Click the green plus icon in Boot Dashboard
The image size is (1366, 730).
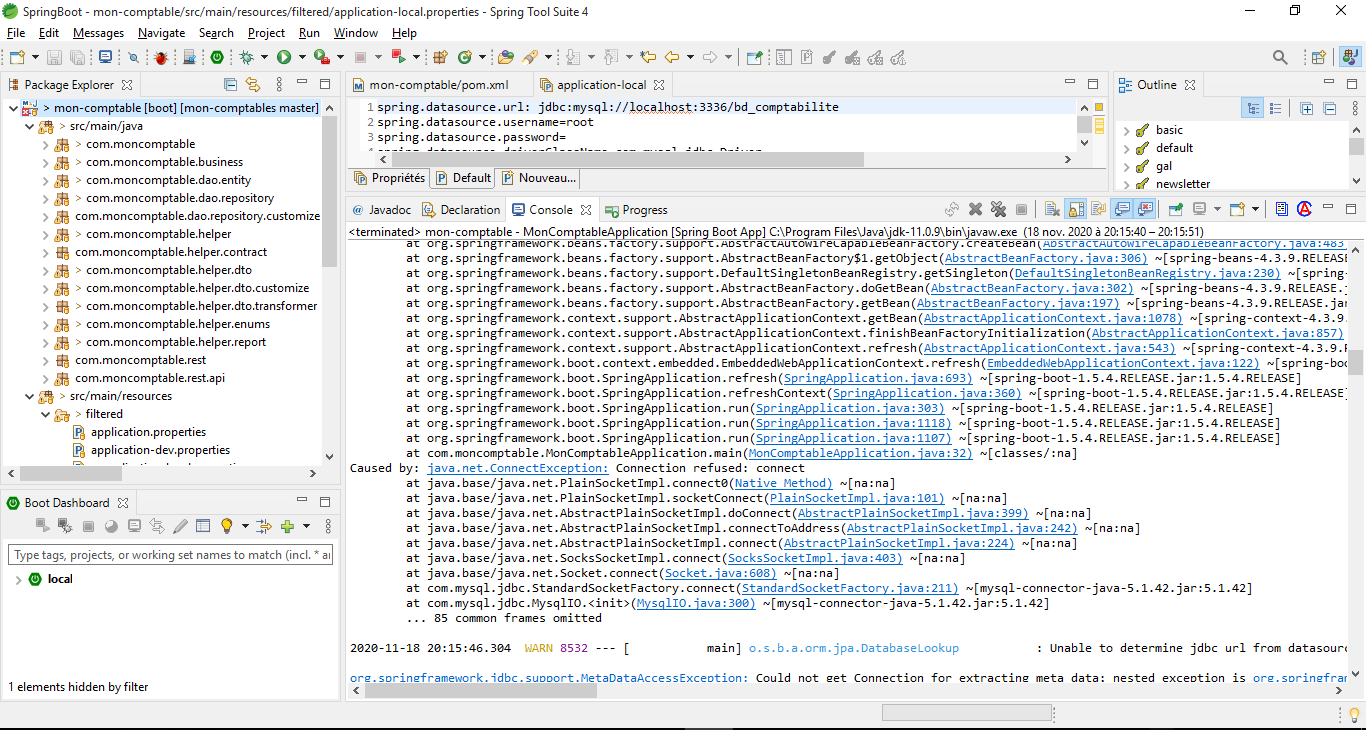pyautogui.click(x=287, y=526)
